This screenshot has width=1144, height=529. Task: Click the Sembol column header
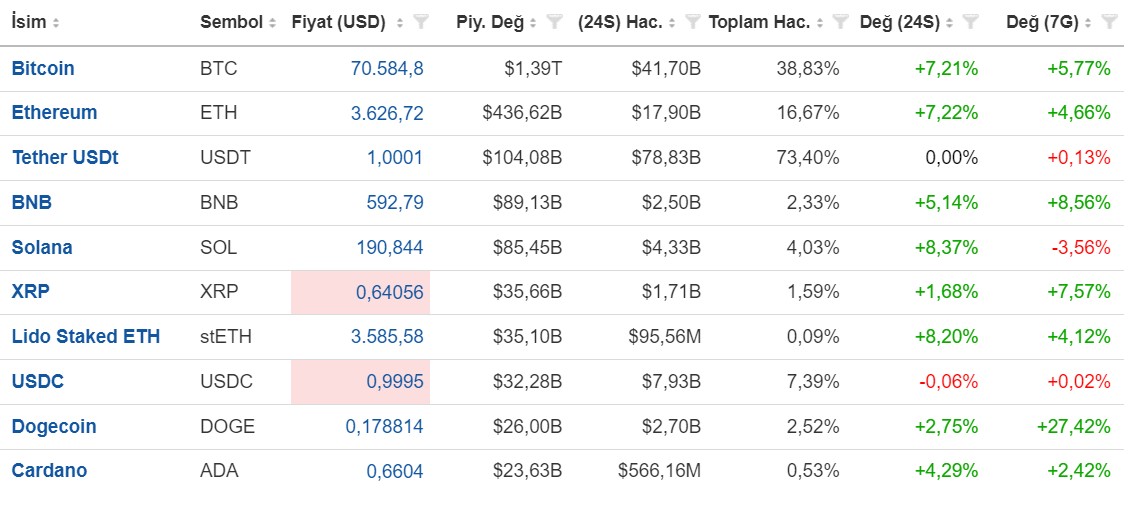click(231, 23)
